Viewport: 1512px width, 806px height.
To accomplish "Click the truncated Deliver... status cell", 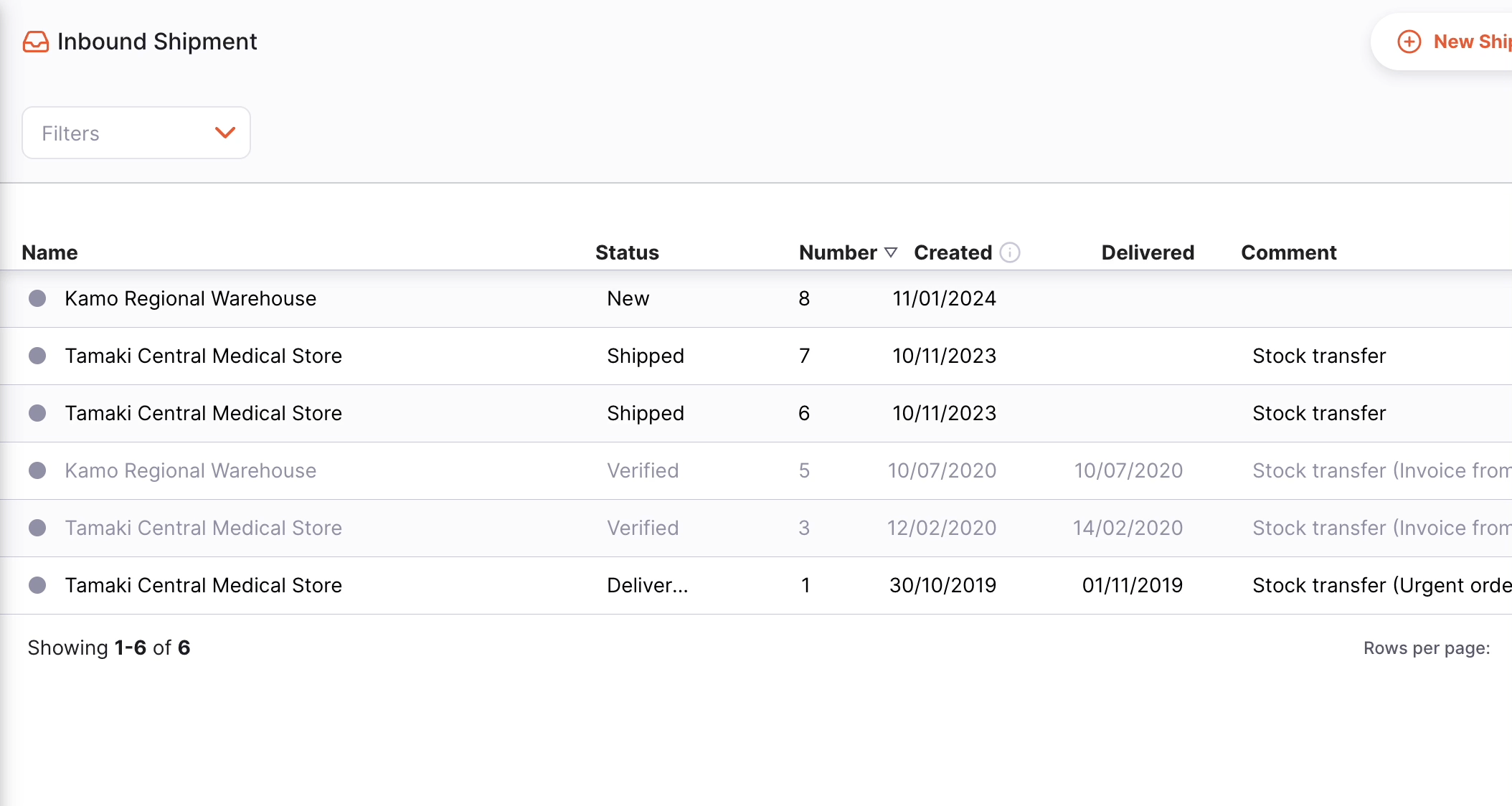I will 648,585.
